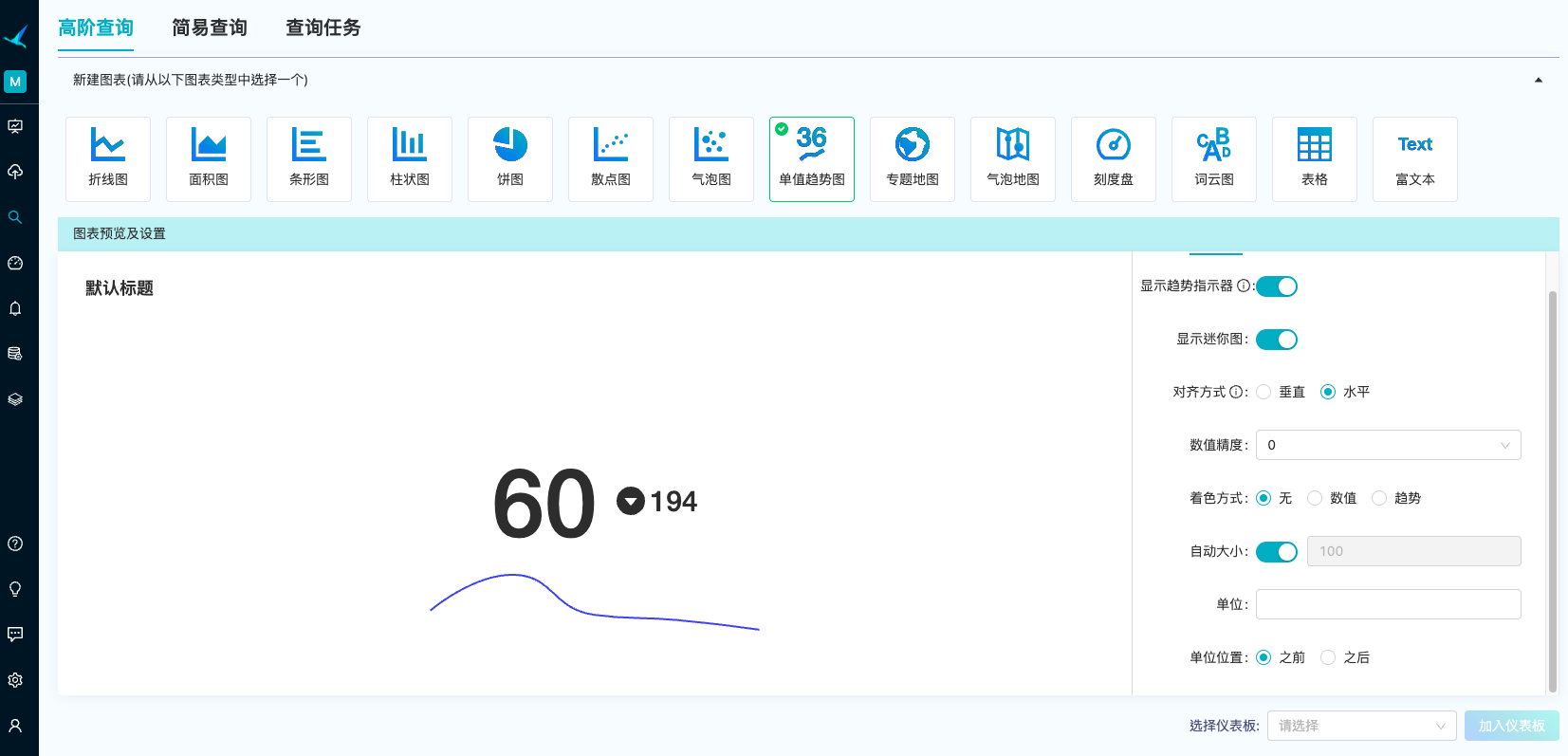1568x756 pixels.
Task: Open the 选择仪表板 dashboard dropdown
Action: [x=1362, y=726]
